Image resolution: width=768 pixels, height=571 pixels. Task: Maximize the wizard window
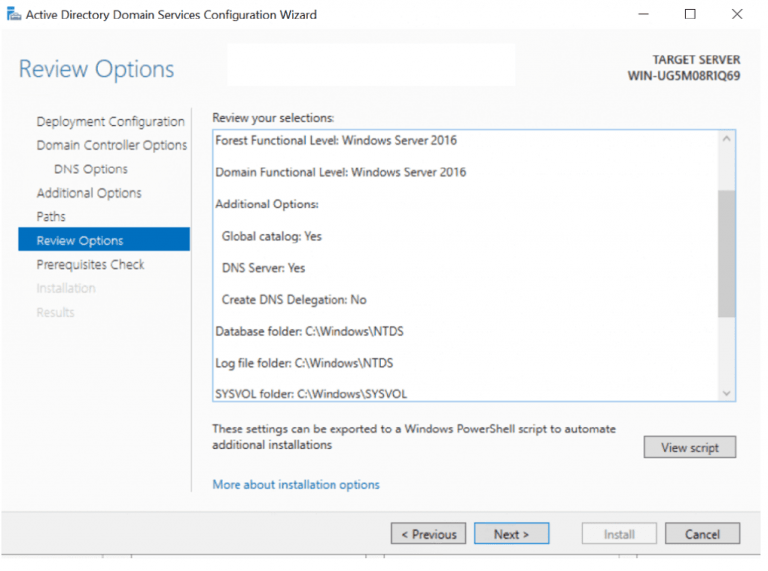pos(690,14)
